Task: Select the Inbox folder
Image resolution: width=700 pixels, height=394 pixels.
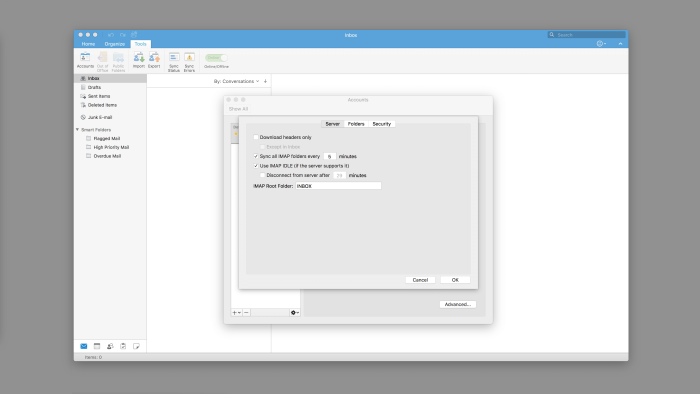Action: [110, 79]
